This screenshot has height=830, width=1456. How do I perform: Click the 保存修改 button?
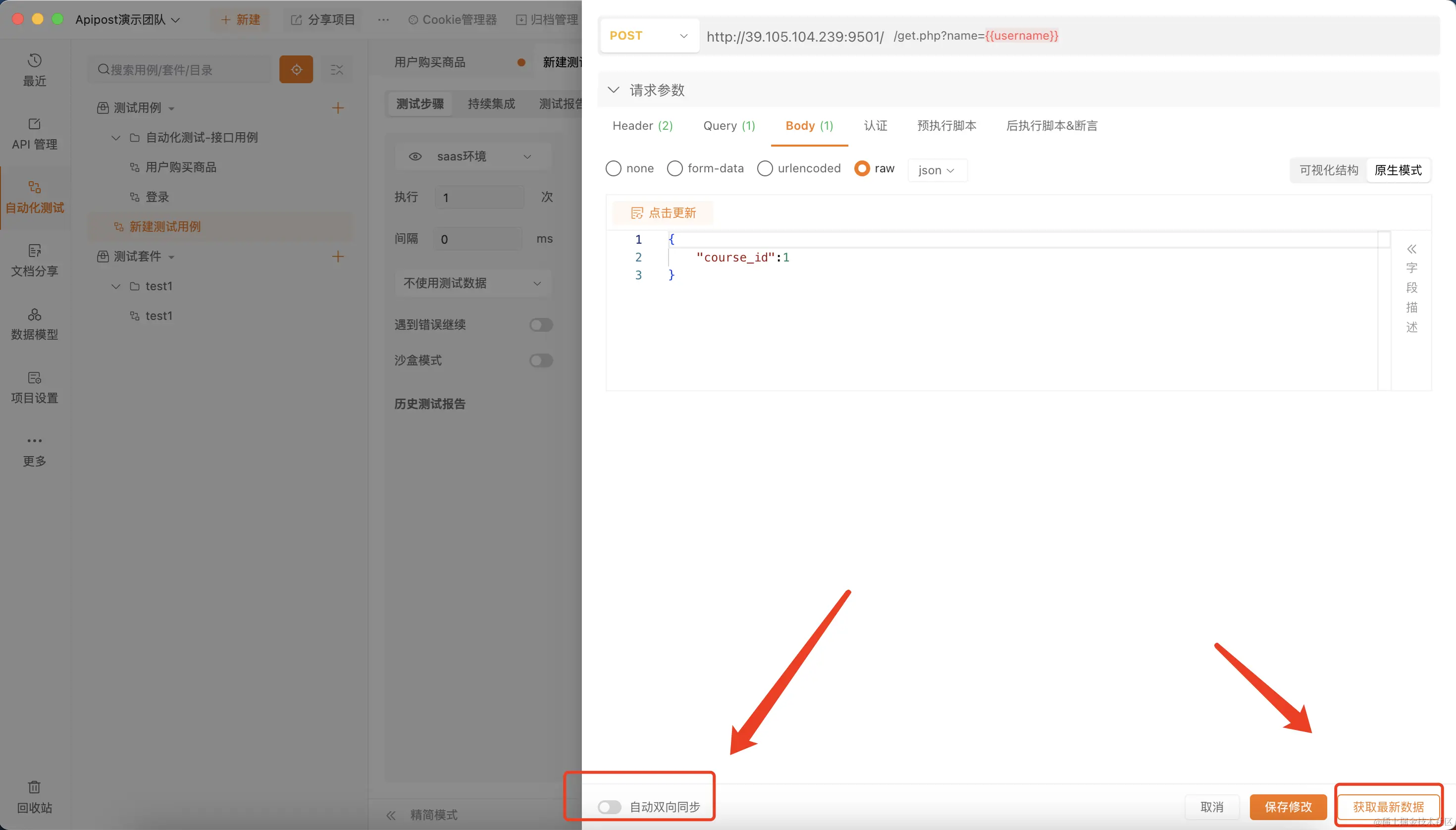coord(1288,807)
